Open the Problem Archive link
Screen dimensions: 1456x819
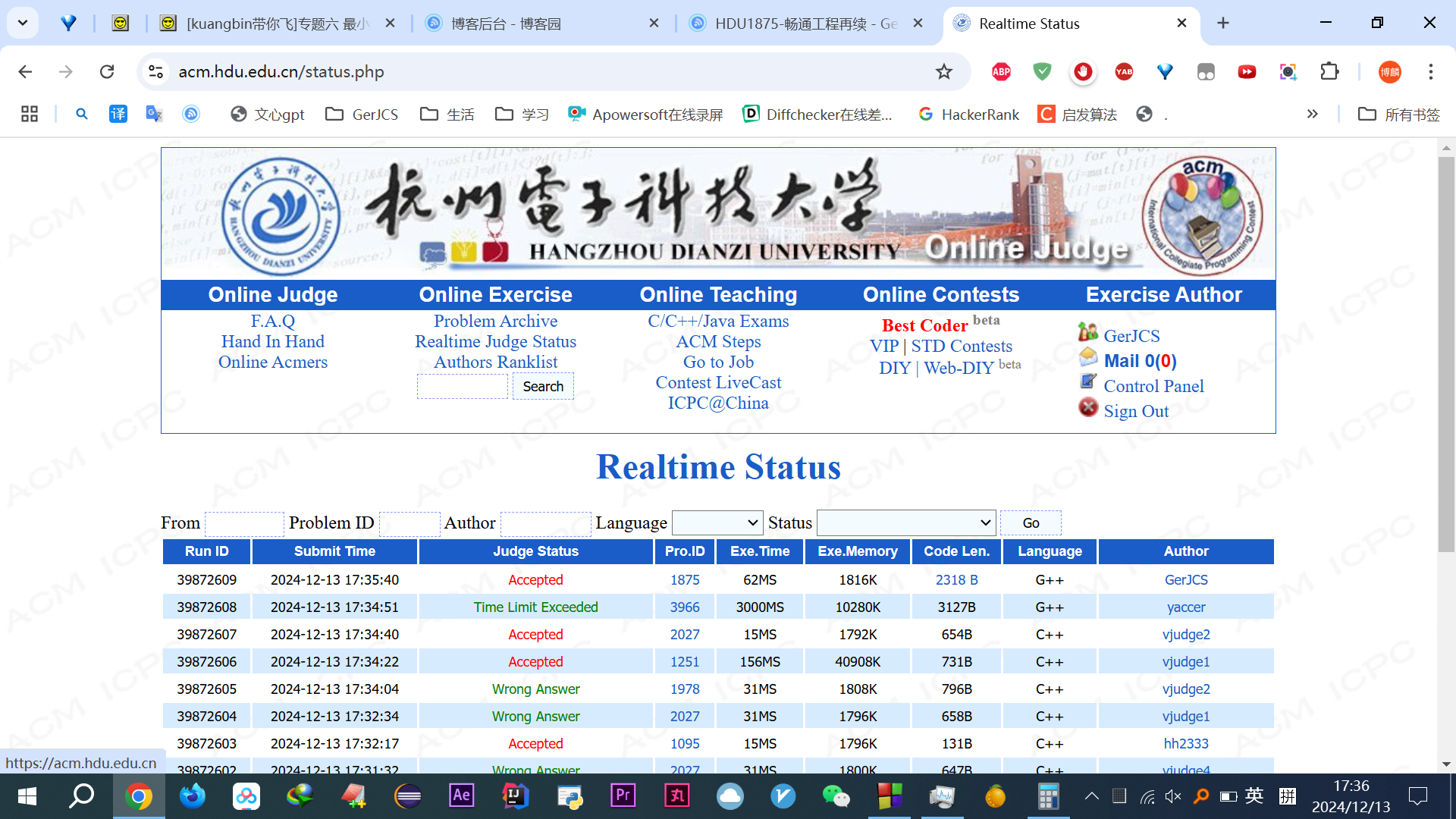point(495,321)
